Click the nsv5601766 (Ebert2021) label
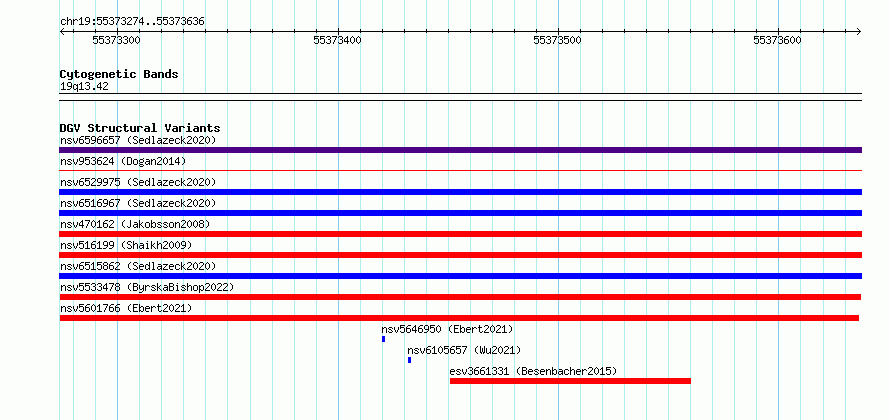This screenshot has width=890, height=420. tap(126, 308)
